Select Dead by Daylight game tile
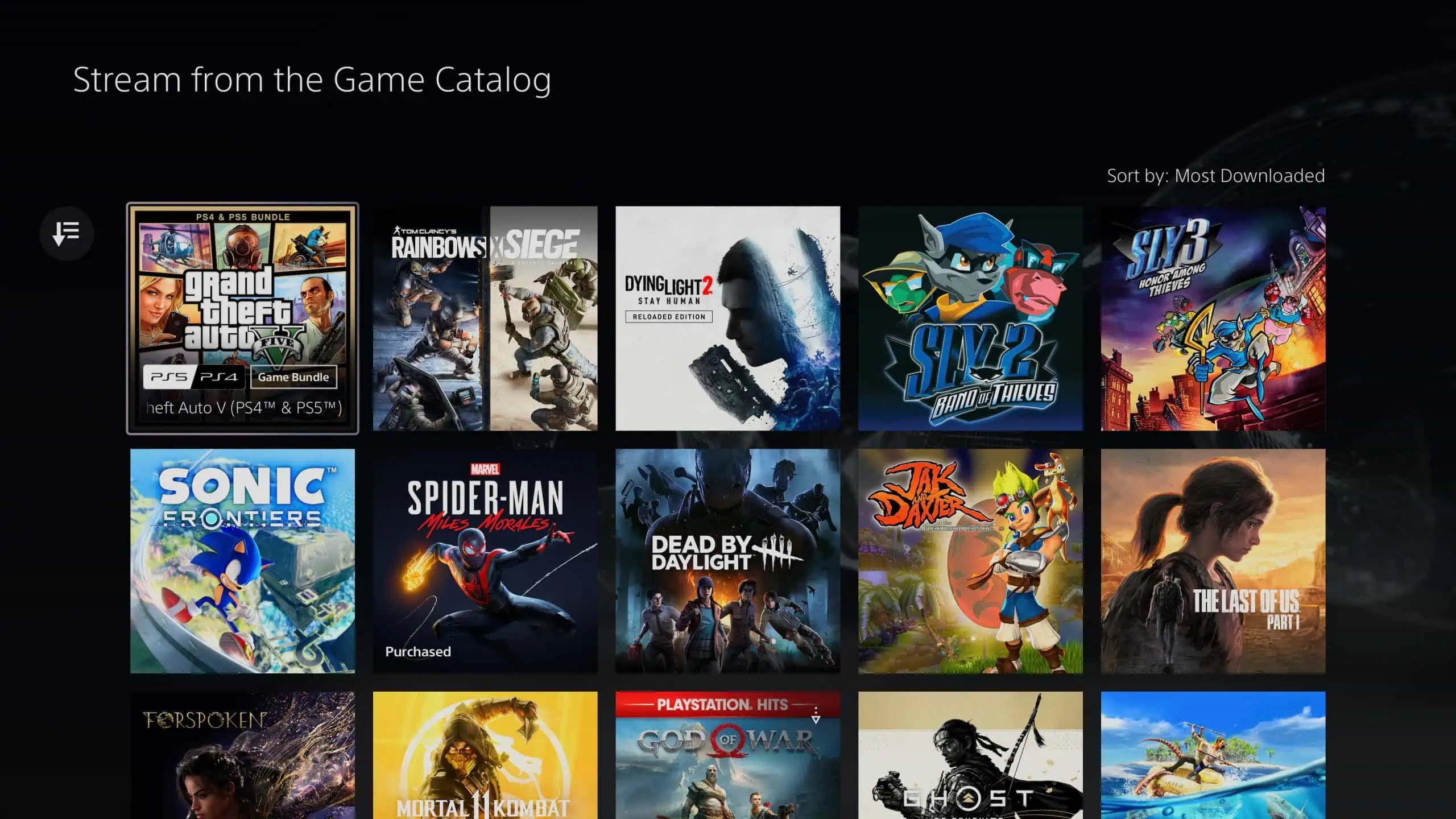 coord(727,561)
